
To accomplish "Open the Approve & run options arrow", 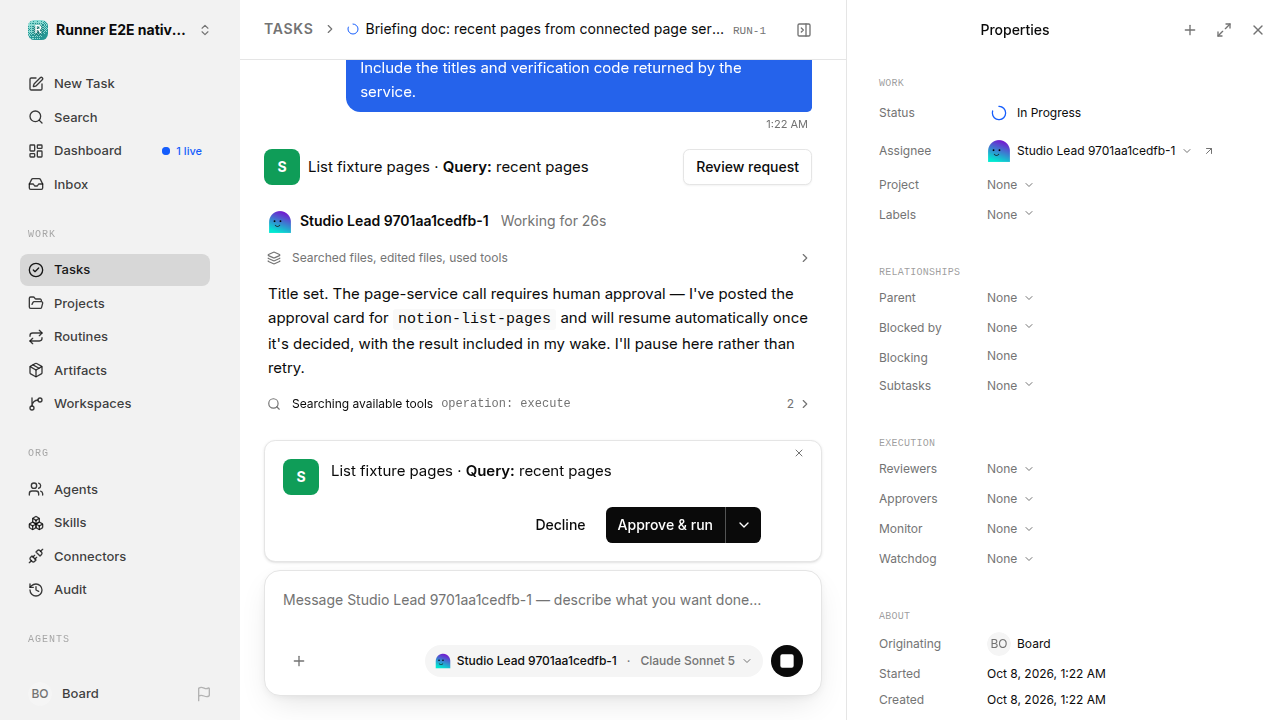I will tap(744, 525).
